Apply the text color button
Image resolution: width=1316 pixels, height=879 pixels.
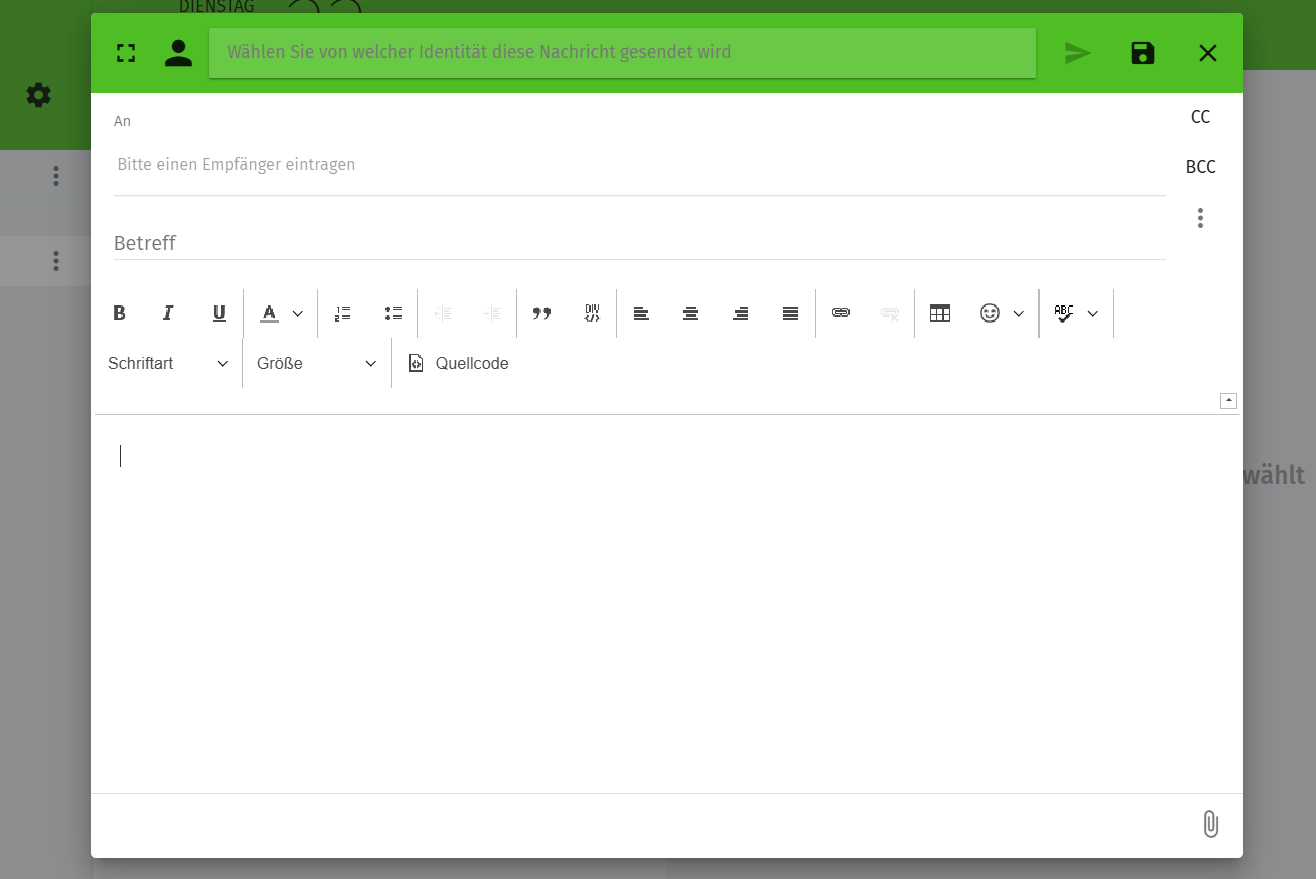(x=269, y=313)
